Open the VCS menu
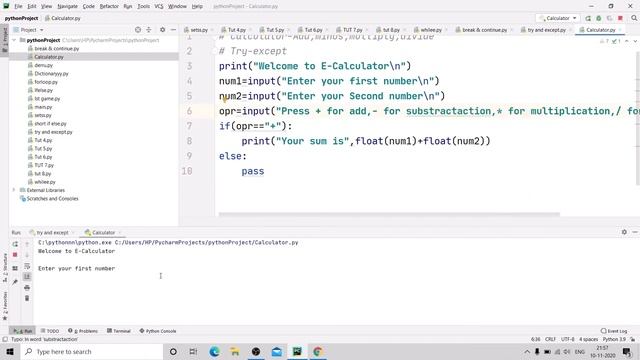Image resolution: width=640 pixels, height=360 pixels. 159,6
